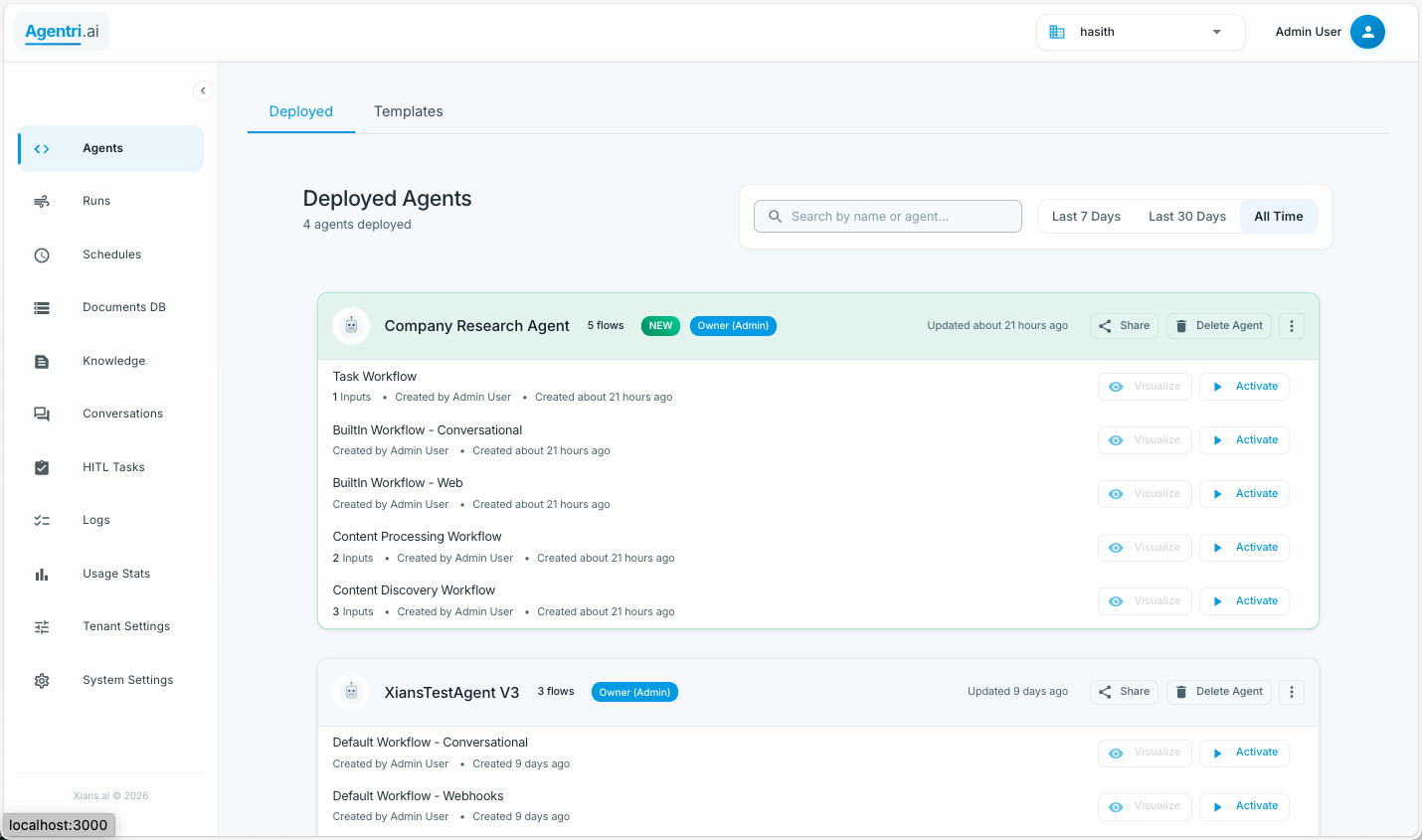Open the Conversations section

tap(122, 414)
